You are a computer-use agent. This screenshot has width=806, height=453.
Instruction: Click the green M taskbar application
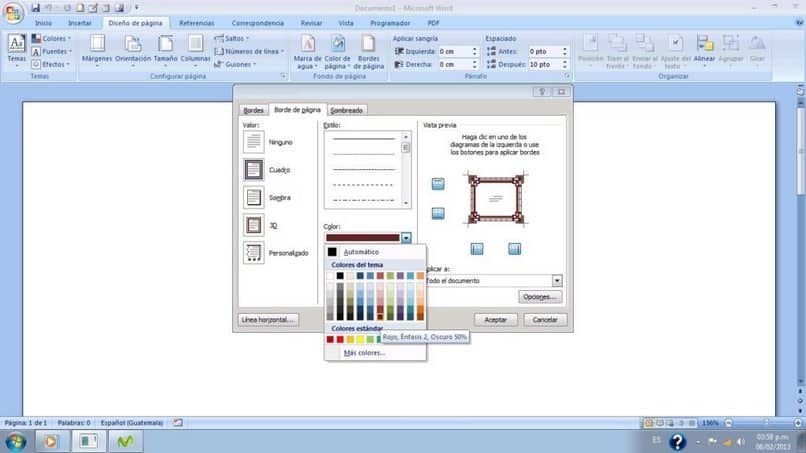click(125, 442)
